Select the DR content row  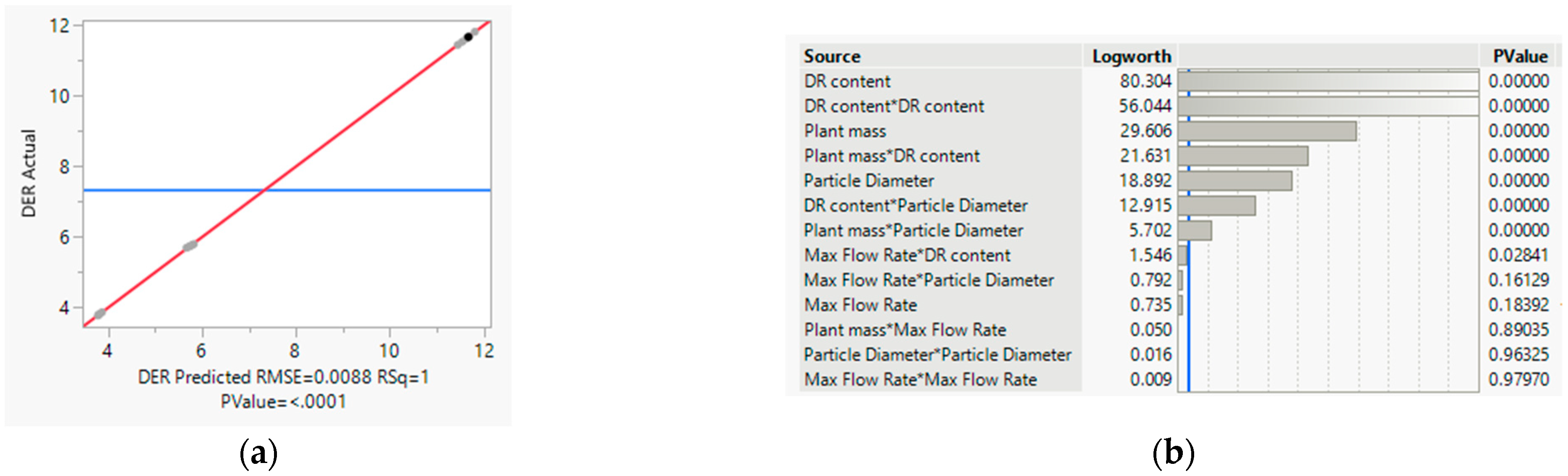click(847, 81)
